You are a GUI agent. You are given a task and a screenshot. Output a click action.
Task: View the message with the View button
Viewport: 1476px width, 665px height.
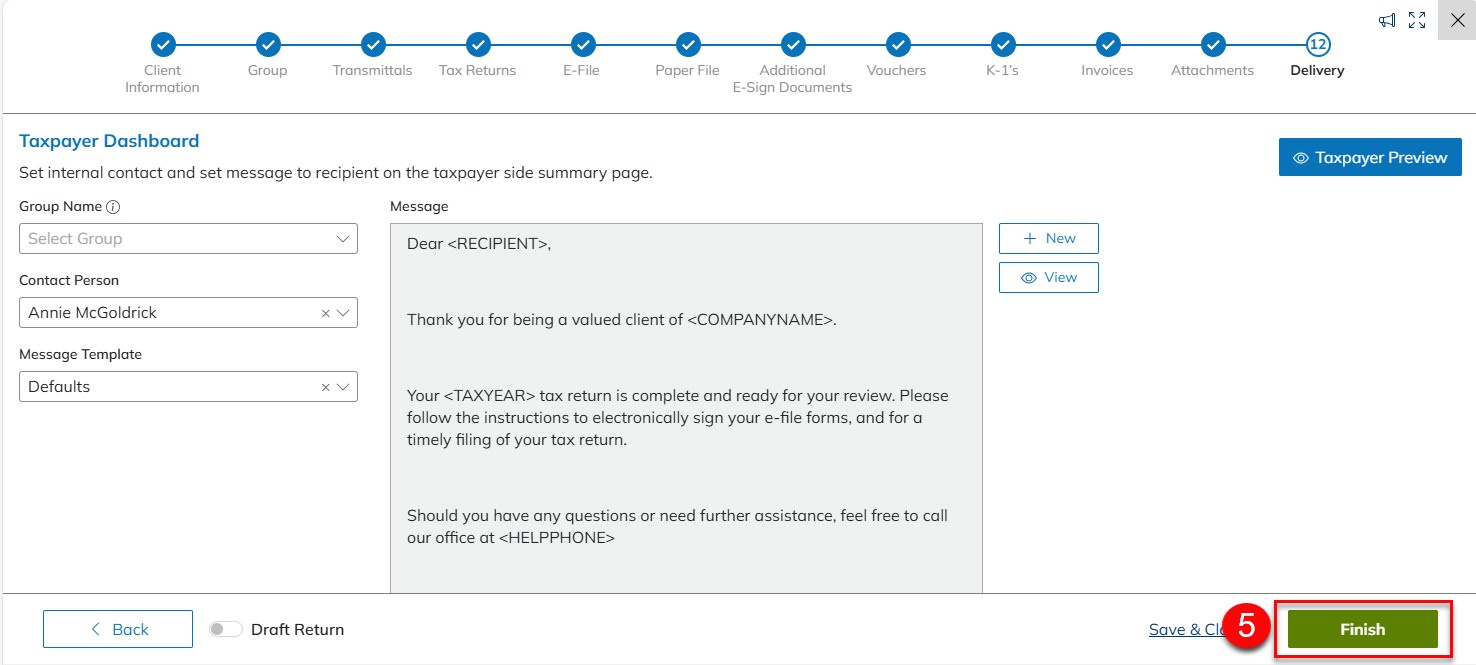point(1048,278)
